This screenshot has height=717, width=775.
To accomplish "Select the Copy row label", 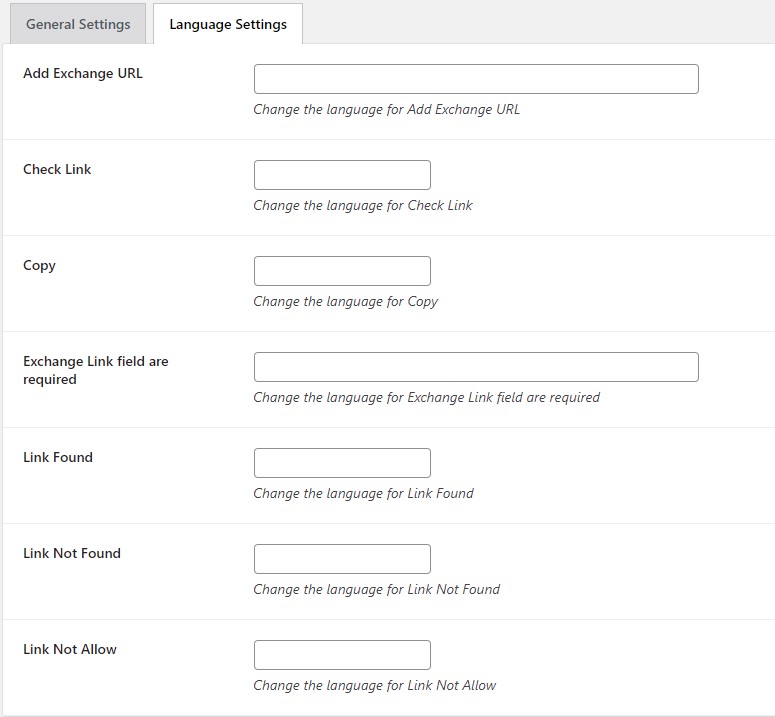I will coord(40,265).
